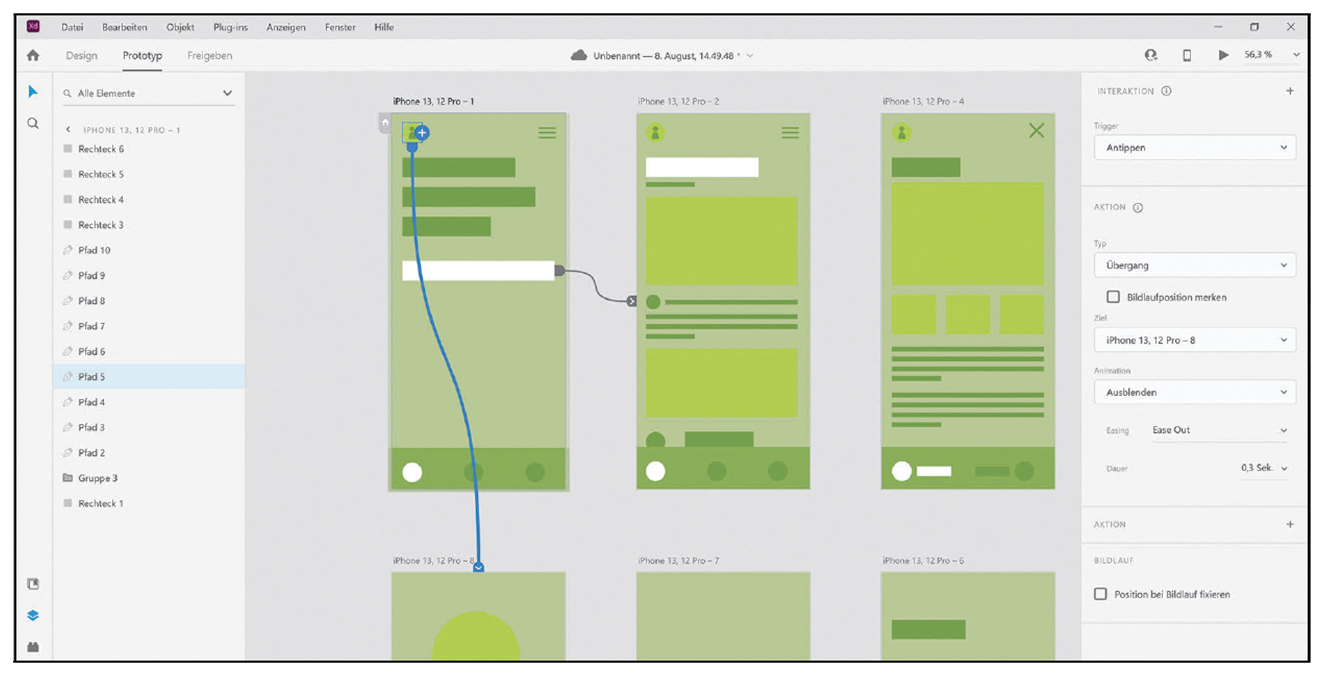Select the arrow Selection tool
1321x678 pixels.
click(33, 92)
